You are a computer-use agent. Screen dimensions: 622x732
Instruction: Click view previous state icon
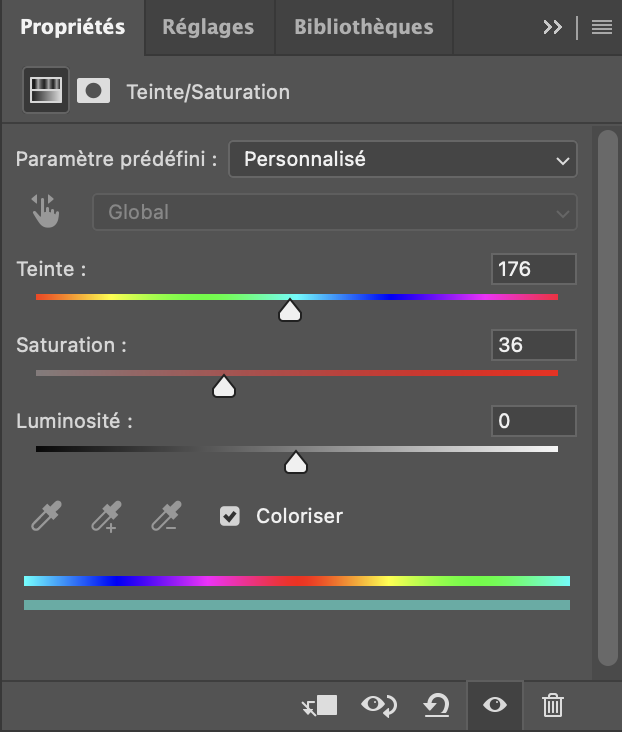coord(379,706)
